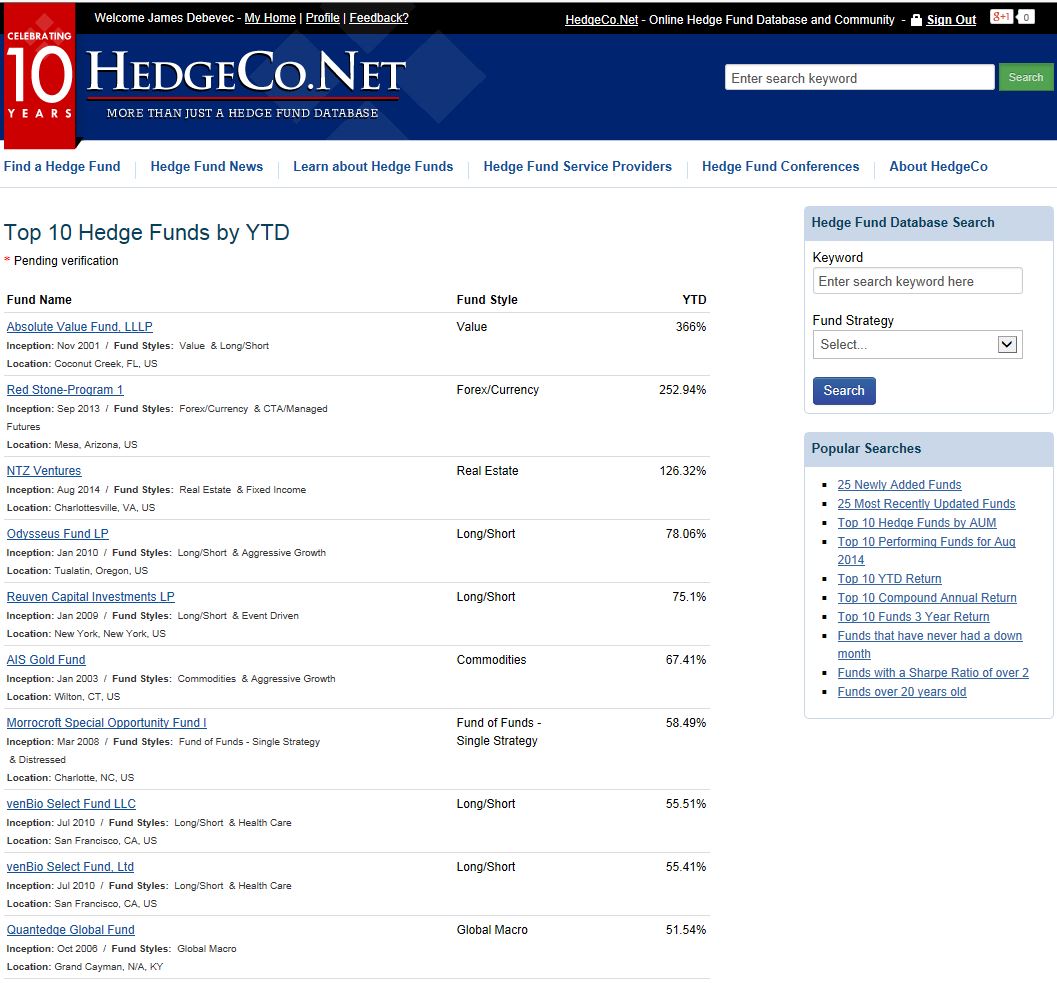The width and height of the screenshot is (1057, 983).
Task: Open Hedge Fund News menu
Action: pyautogui.click(x=207, y=167)
